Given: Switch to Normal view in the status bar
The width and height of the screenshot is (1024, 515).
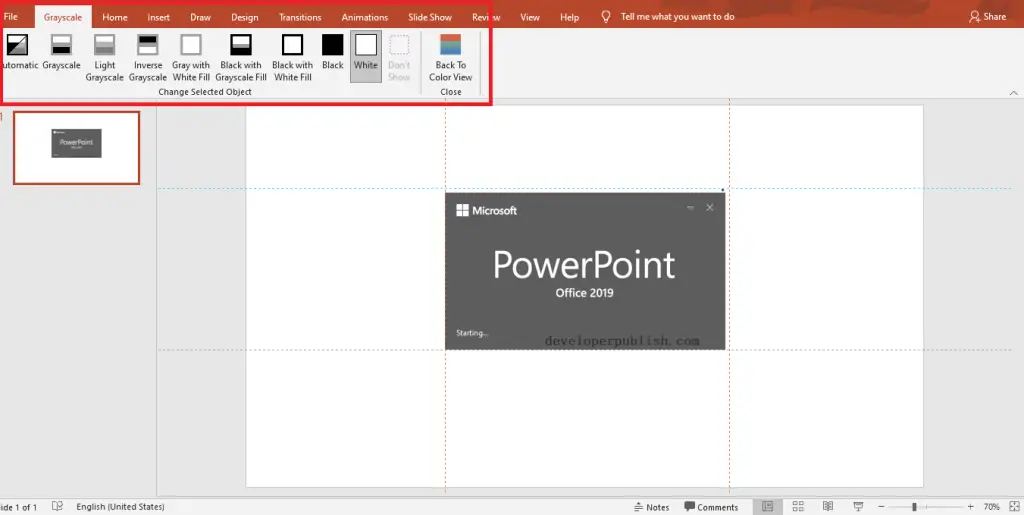Looking at the screenshot, I should pyautogui.click(x=768, y=507).
